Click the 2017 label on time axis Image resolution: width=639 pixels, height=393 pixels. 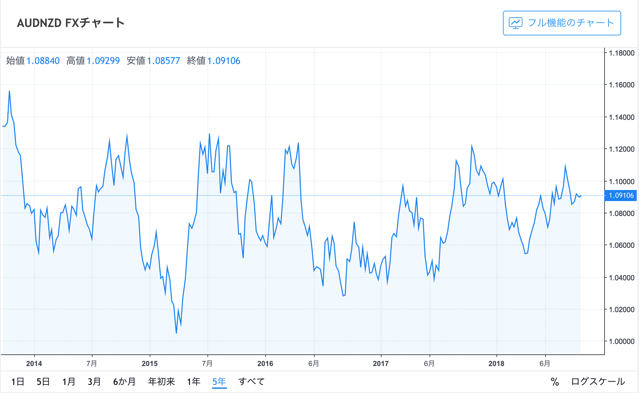[x=381, y=363]
